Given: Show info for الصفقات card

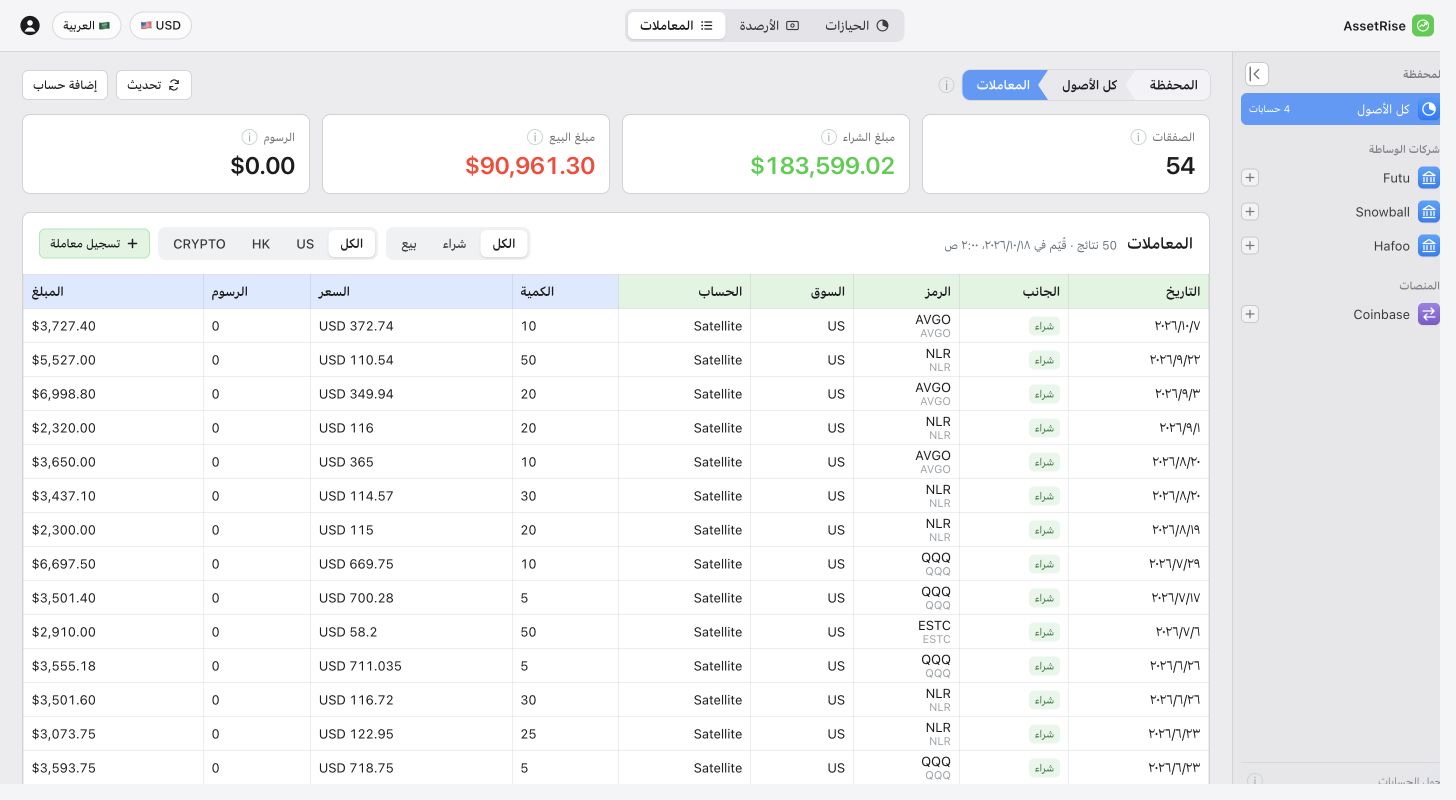Looking at the screenshot, I should 1138,137.
